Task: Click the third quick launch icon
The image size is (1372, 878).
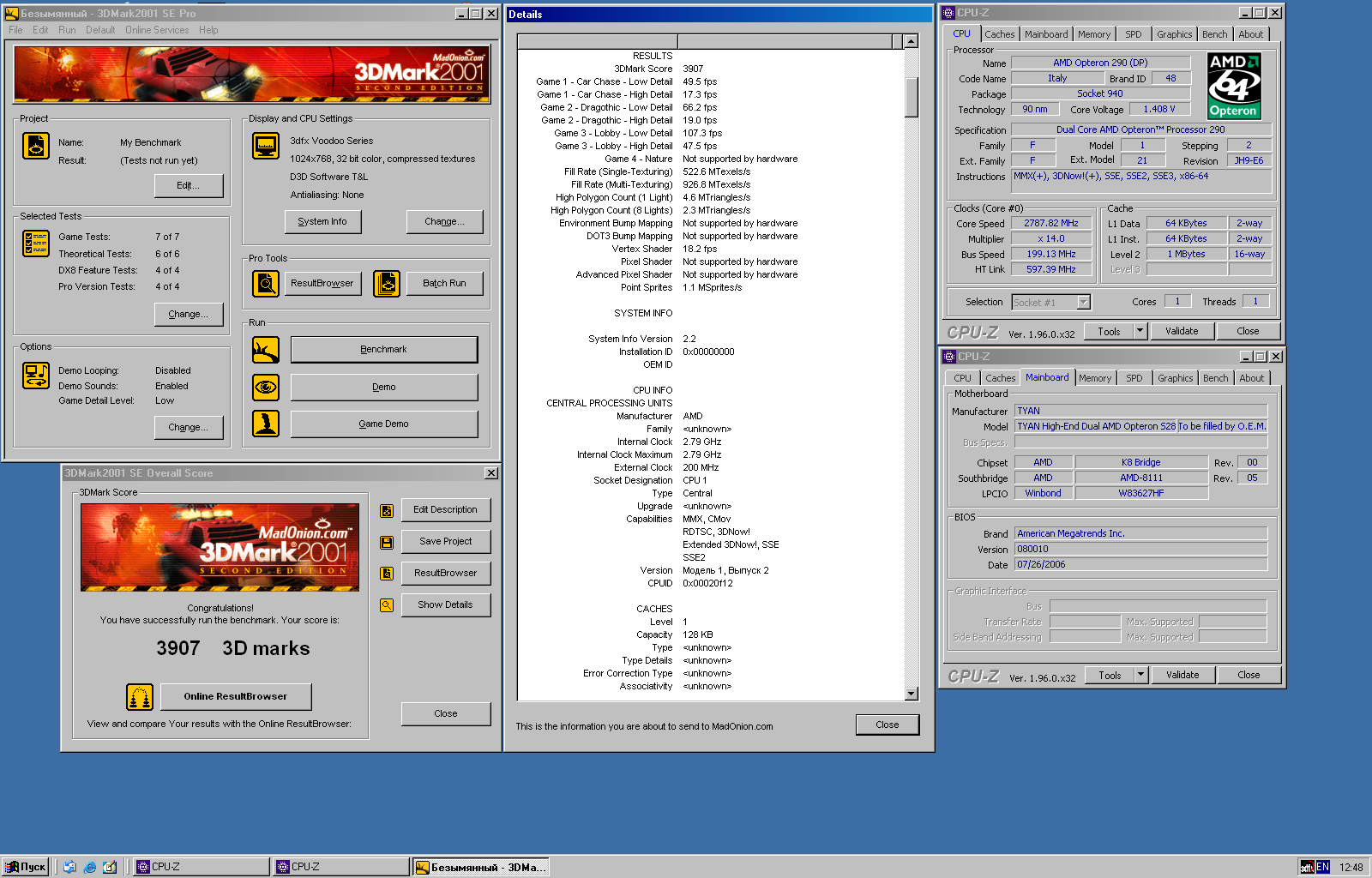Action: coord(110,867)
